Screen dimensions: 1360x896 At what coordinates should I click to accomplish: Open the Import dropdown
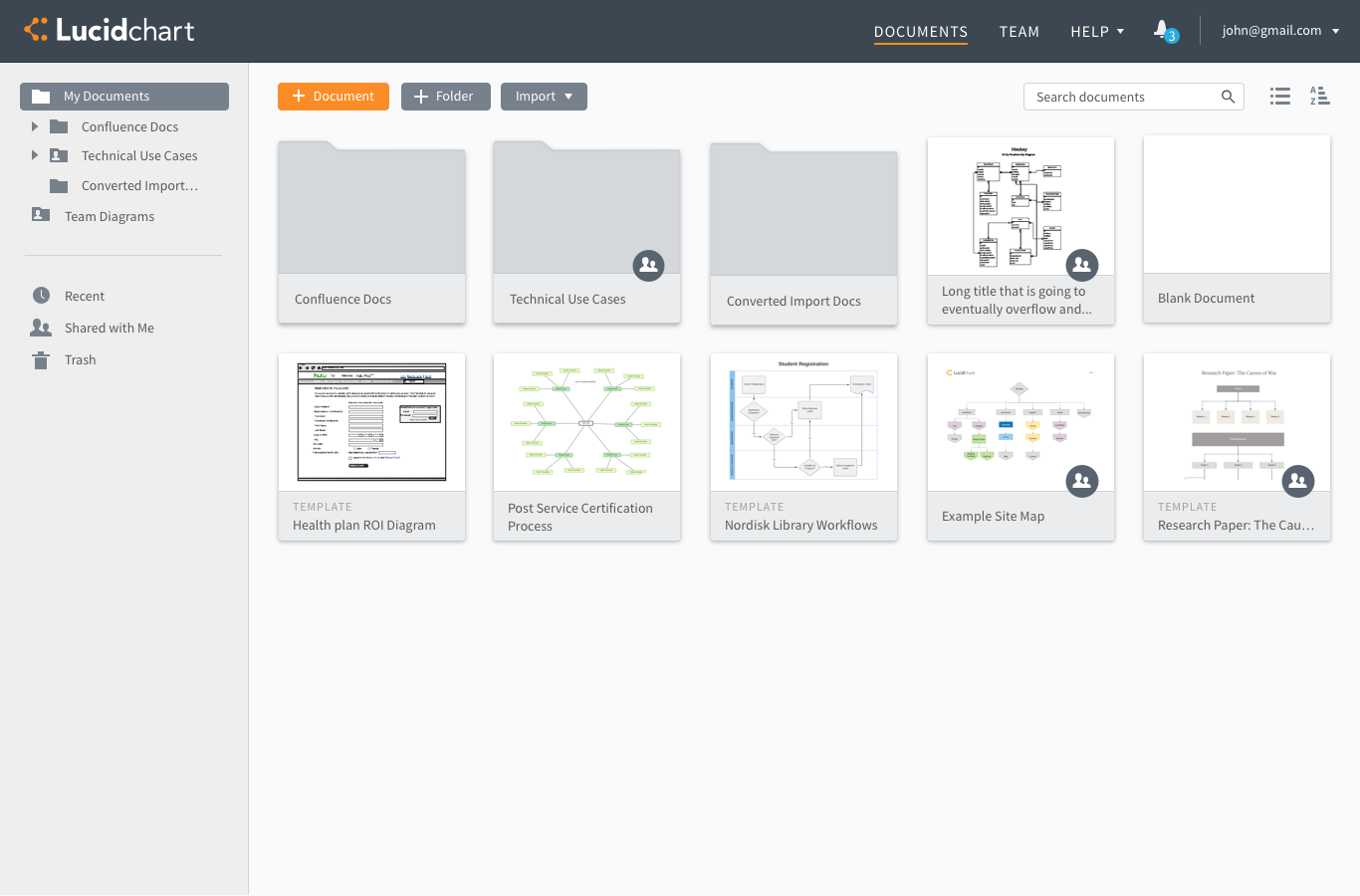tap(544, 97)
